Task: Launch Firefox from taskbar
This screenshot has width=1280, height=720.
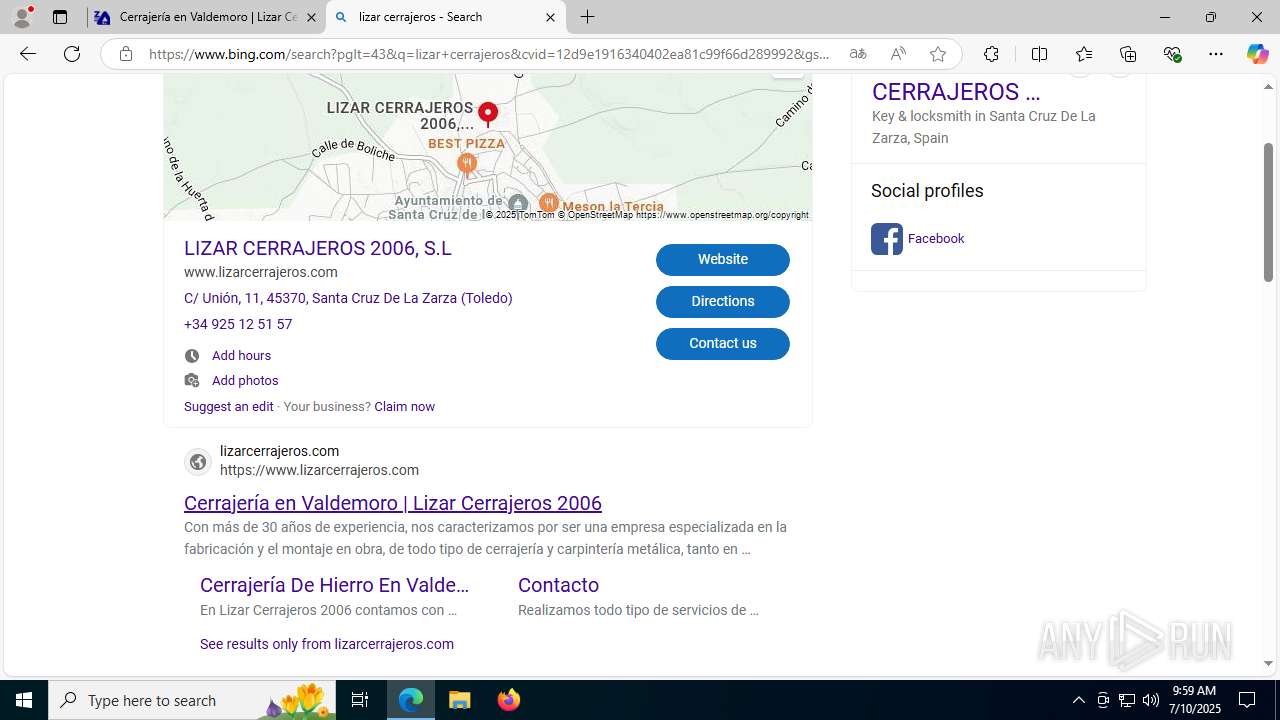Action: [508, 700]
